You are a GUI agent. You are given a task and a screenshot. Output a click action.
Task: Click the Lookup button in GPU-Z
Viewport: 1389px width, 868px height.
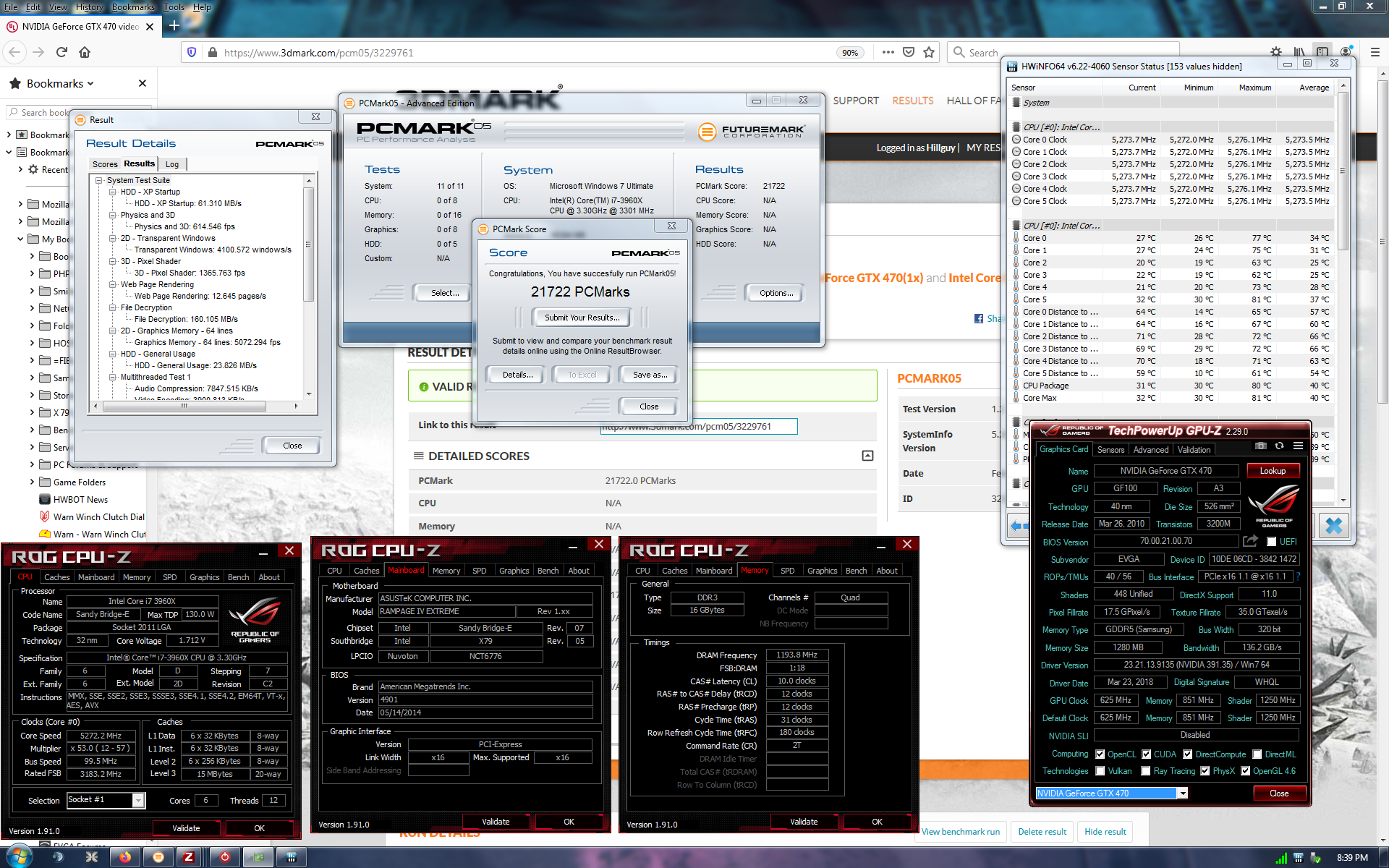pos(1273,471)
